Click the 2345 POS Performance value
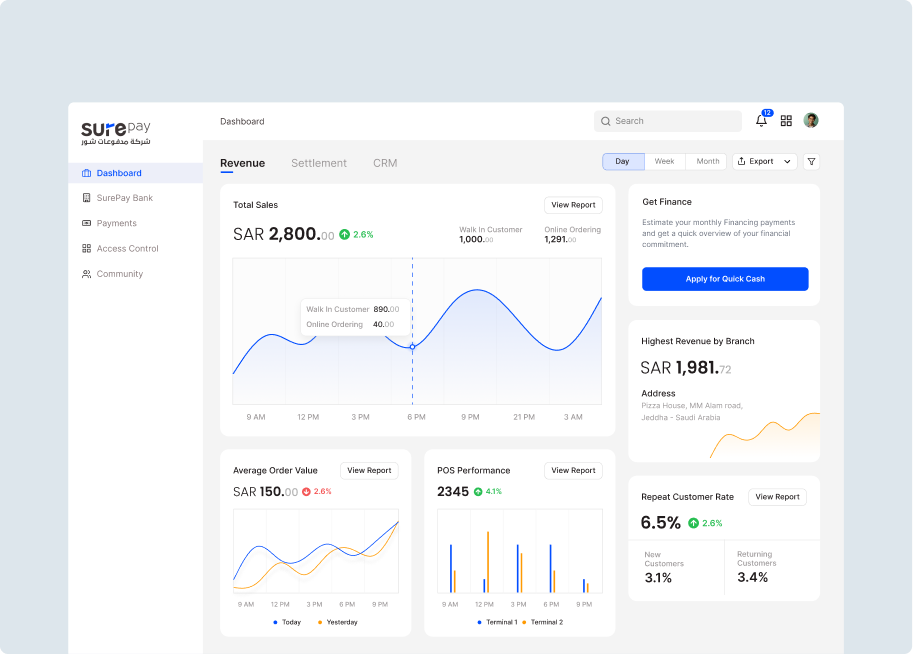 [x=453, y=492]
